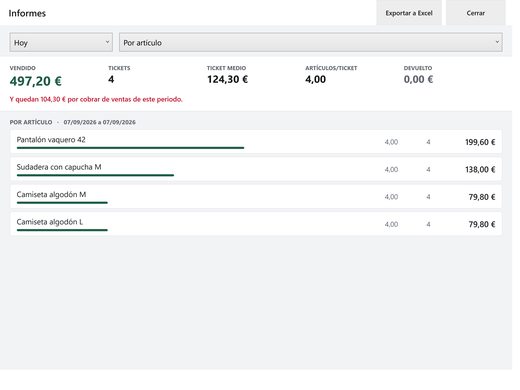Select the Pantalón vaquero 42 row
Viewport: 520px width, 390px height.
tap(256, 142)
